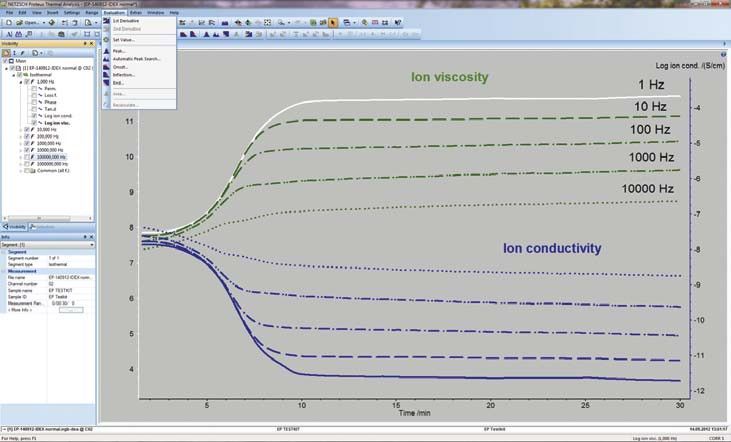Toggle the 100000,000 Hz frequency checkbox
This screenshot has height=442, width=731.
click(x=26, y=157)
